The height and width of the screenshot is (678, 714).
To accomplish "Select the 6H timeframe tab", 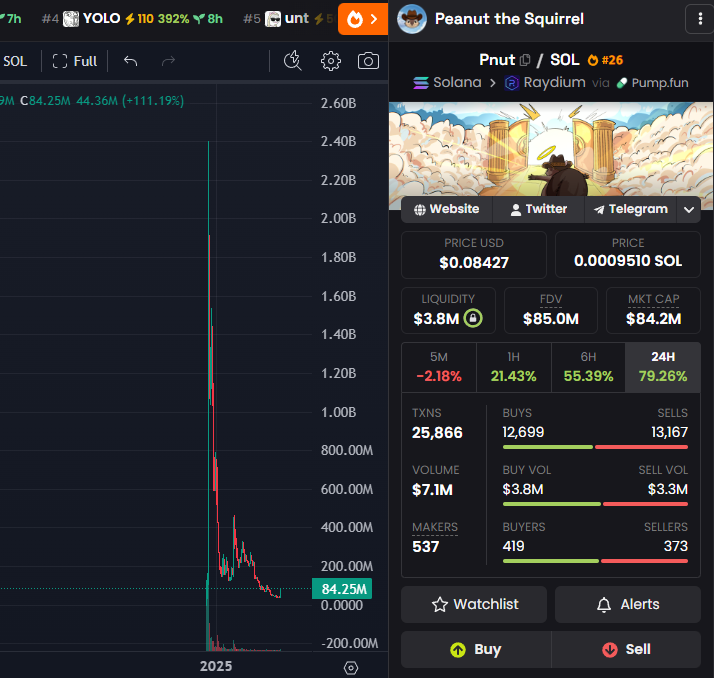I will click(588, 367).
